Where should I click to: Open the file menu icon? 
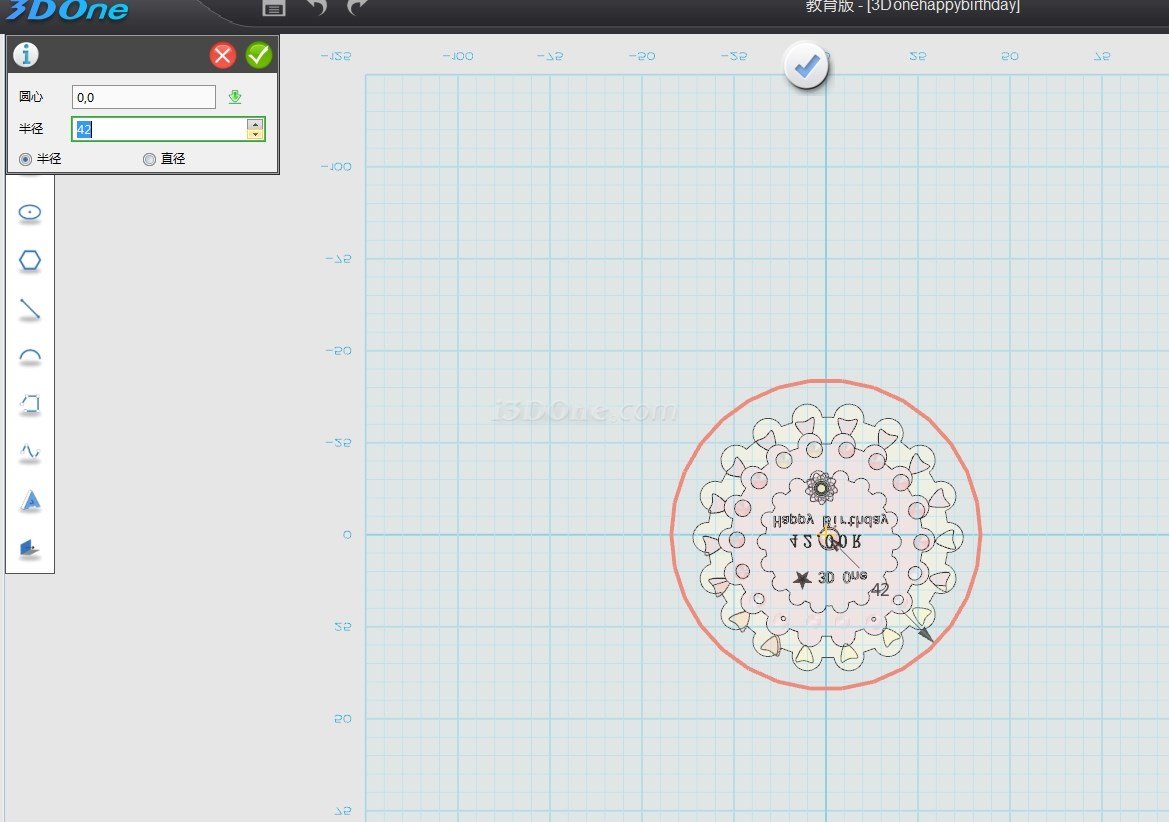[273, 8]
